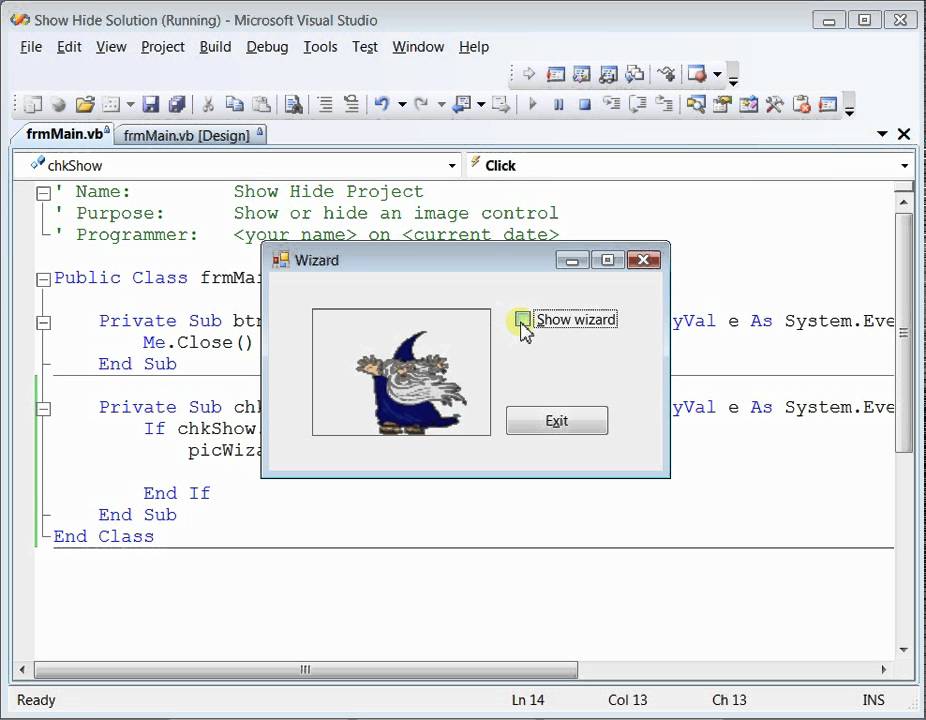Click the horizontal scrollbar thumb
This screenshot has height=720, width=926.
(305, 670)
